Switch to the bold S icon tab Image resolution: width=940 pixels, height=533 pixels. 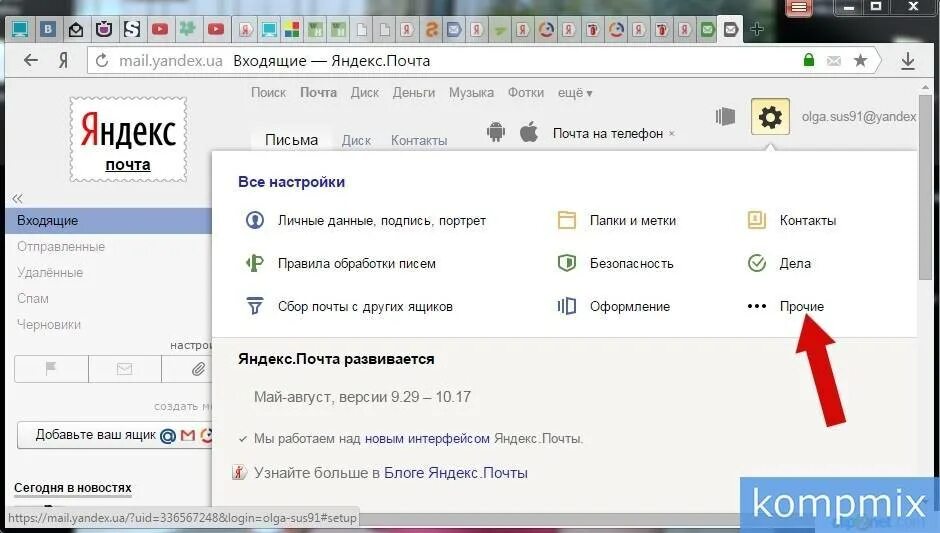click(x=131, y=29)
